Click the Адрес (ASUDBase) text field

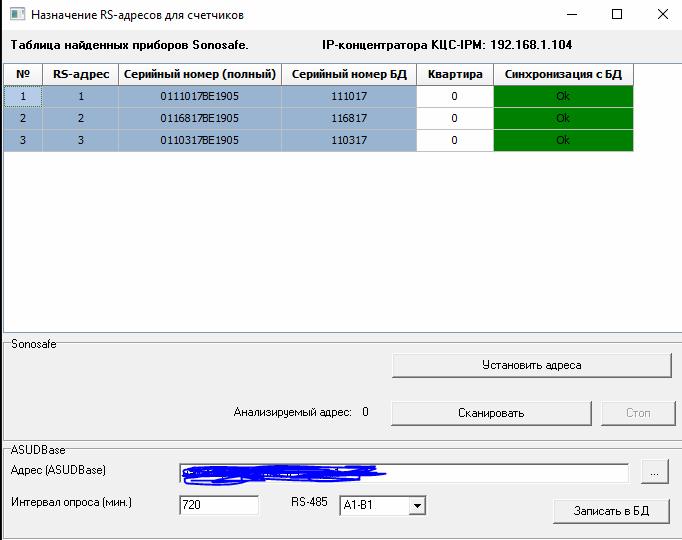pyautogui.click(x=403, y=472)
